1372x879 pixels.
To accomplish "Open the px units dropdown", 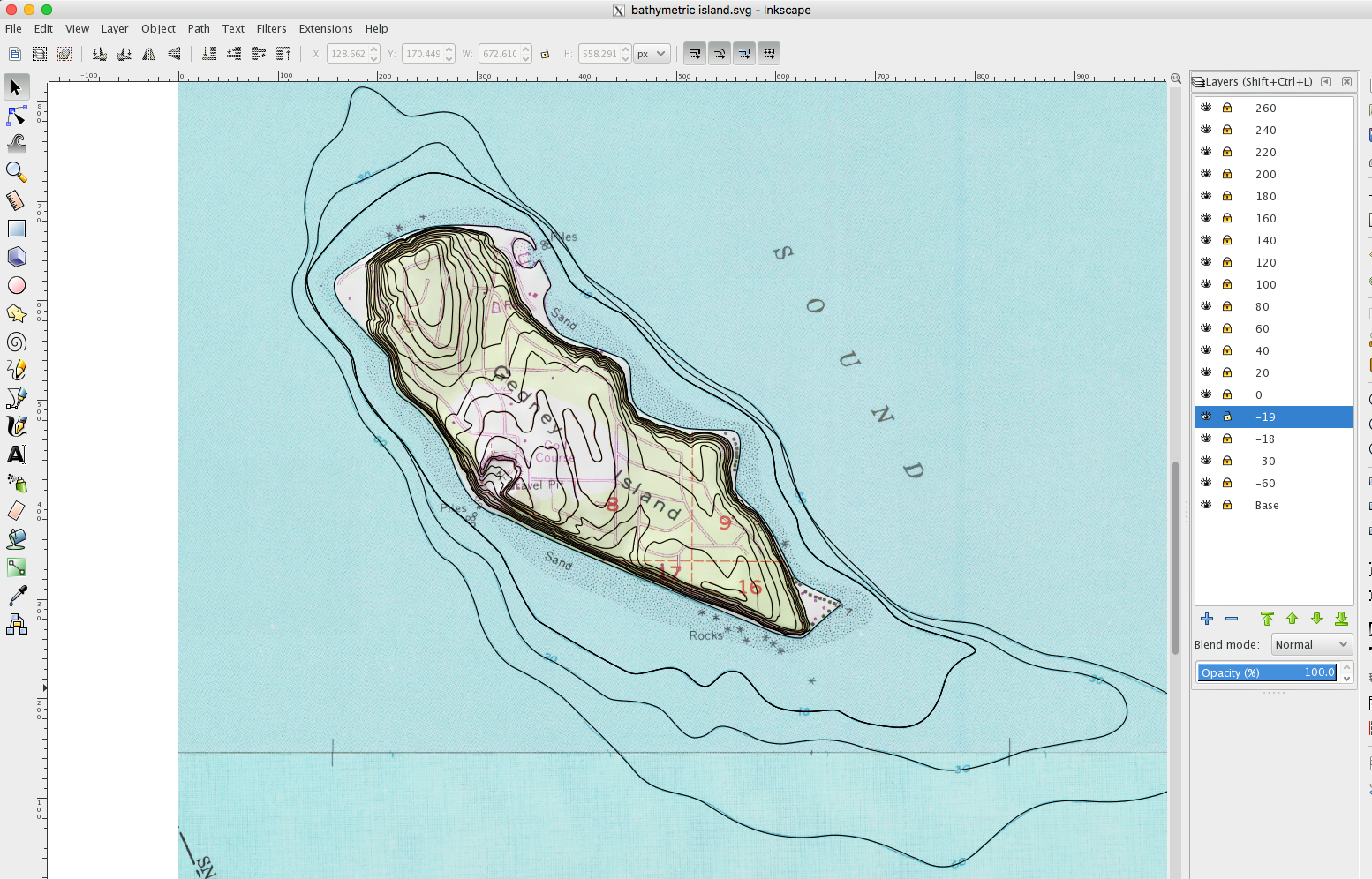I will click(x=652, y=54).
